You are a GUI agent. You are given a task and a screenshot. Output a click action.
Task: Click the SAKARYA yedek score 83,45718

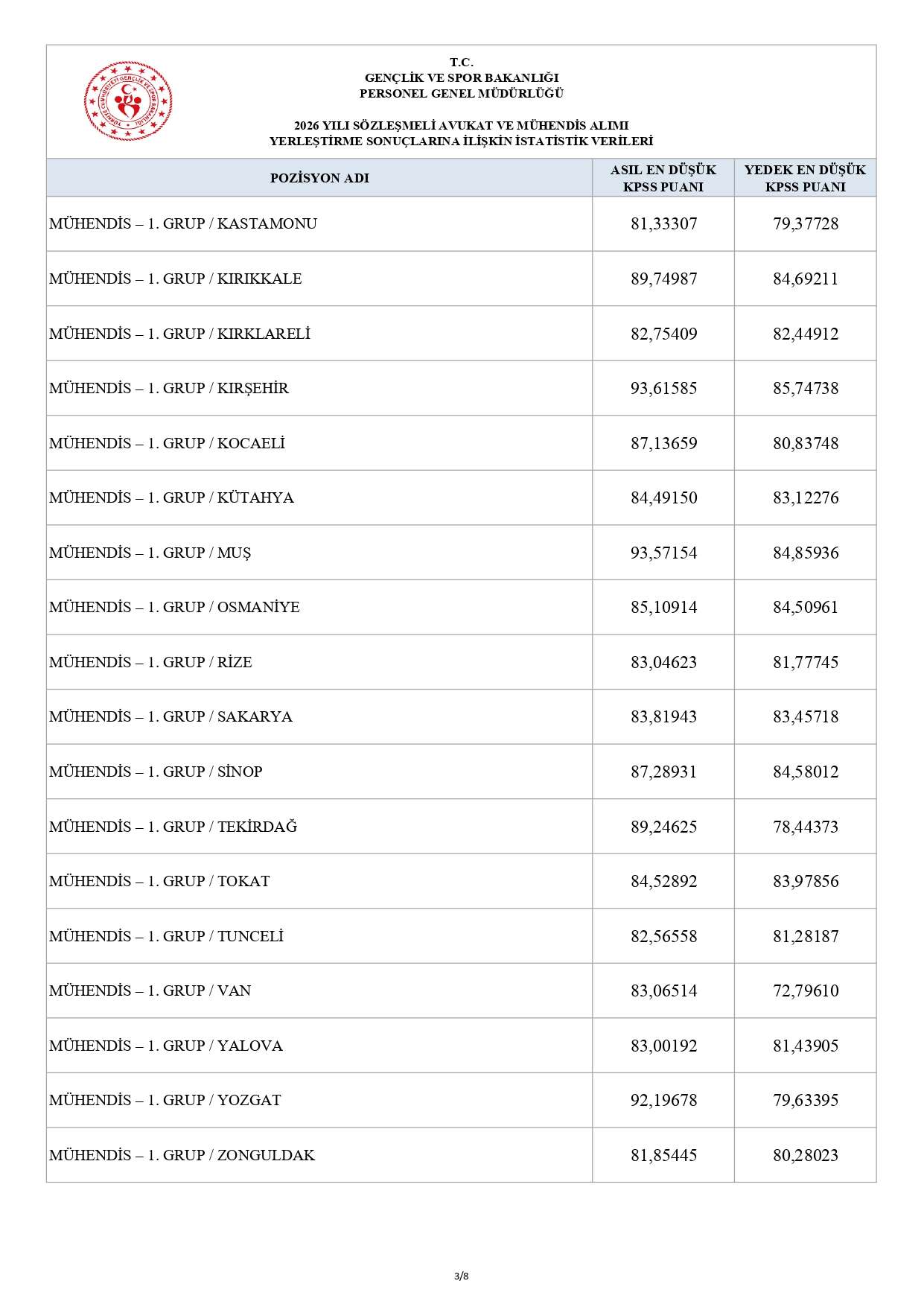[x=806, y=716]
